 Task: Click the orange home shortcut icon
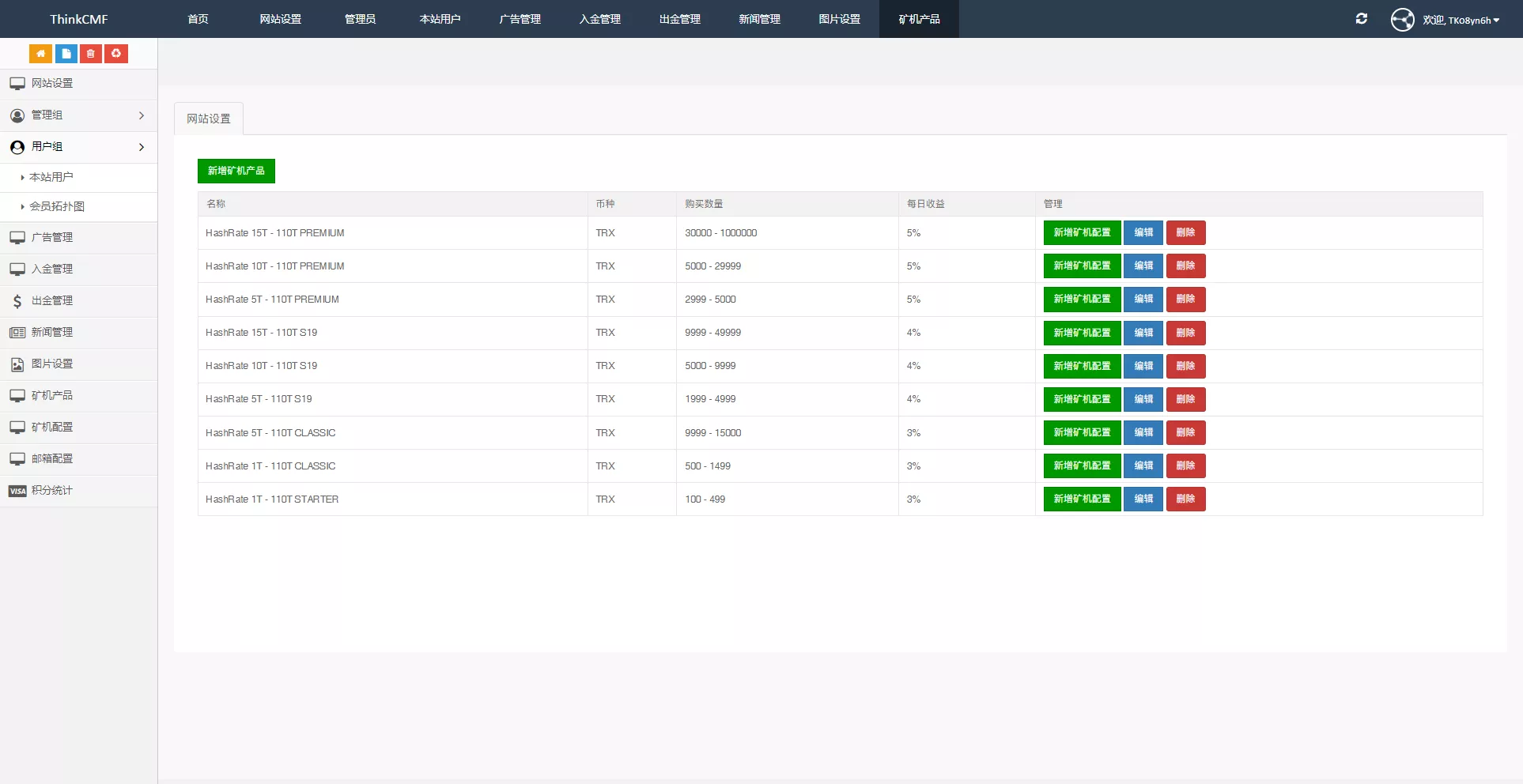click(40, 54)
